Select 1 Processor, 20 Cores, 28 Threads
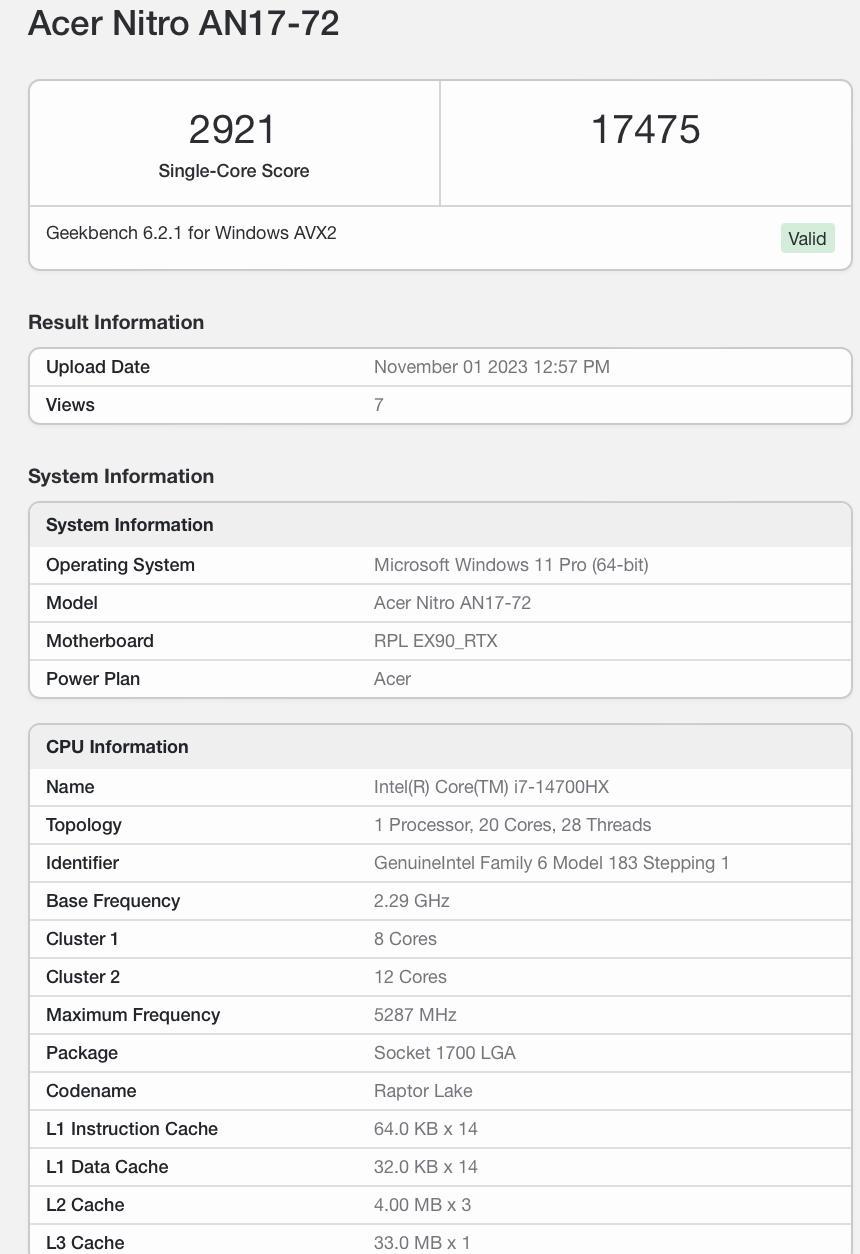860x1254 pixels. click(x=512, y=825)
